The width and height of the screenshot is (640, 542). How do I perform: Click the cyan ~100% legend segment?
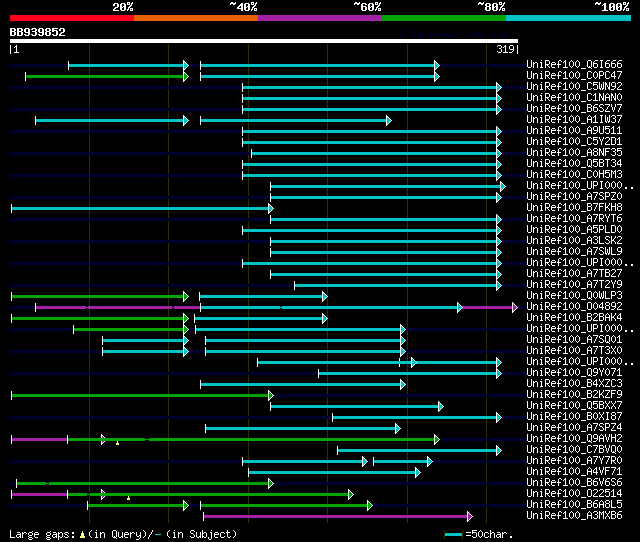569,18
